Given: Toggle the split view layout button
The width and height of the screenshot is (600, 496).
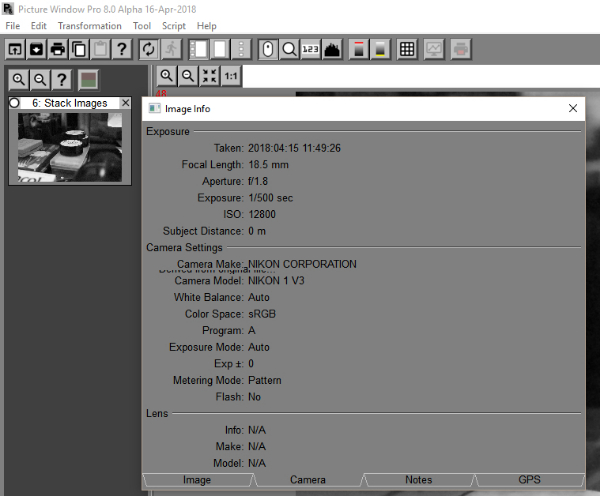Looking at the screenshot, I should coord(198,49).
